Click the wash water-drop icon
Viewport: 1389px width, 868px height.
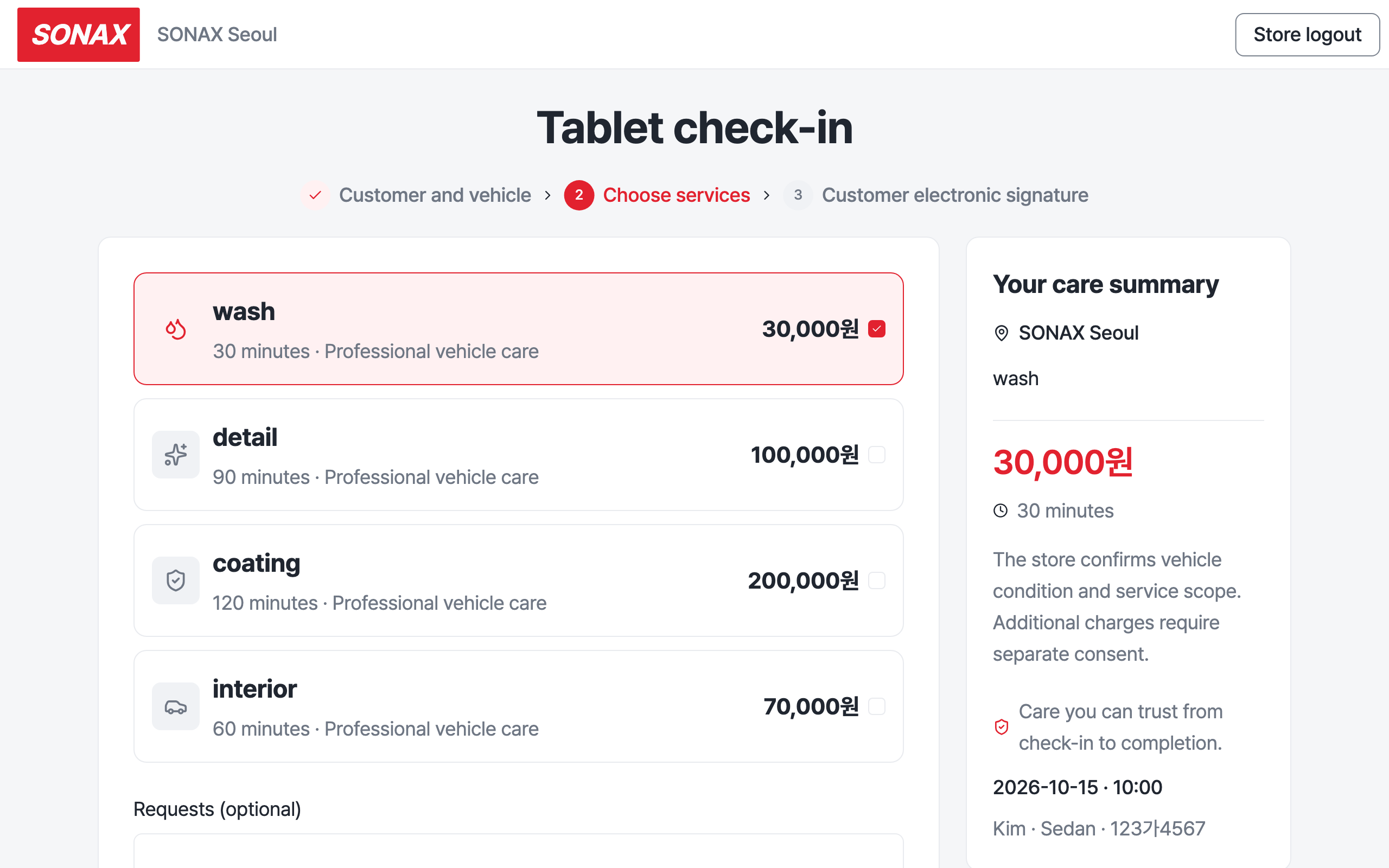click(x=176, y=329)
